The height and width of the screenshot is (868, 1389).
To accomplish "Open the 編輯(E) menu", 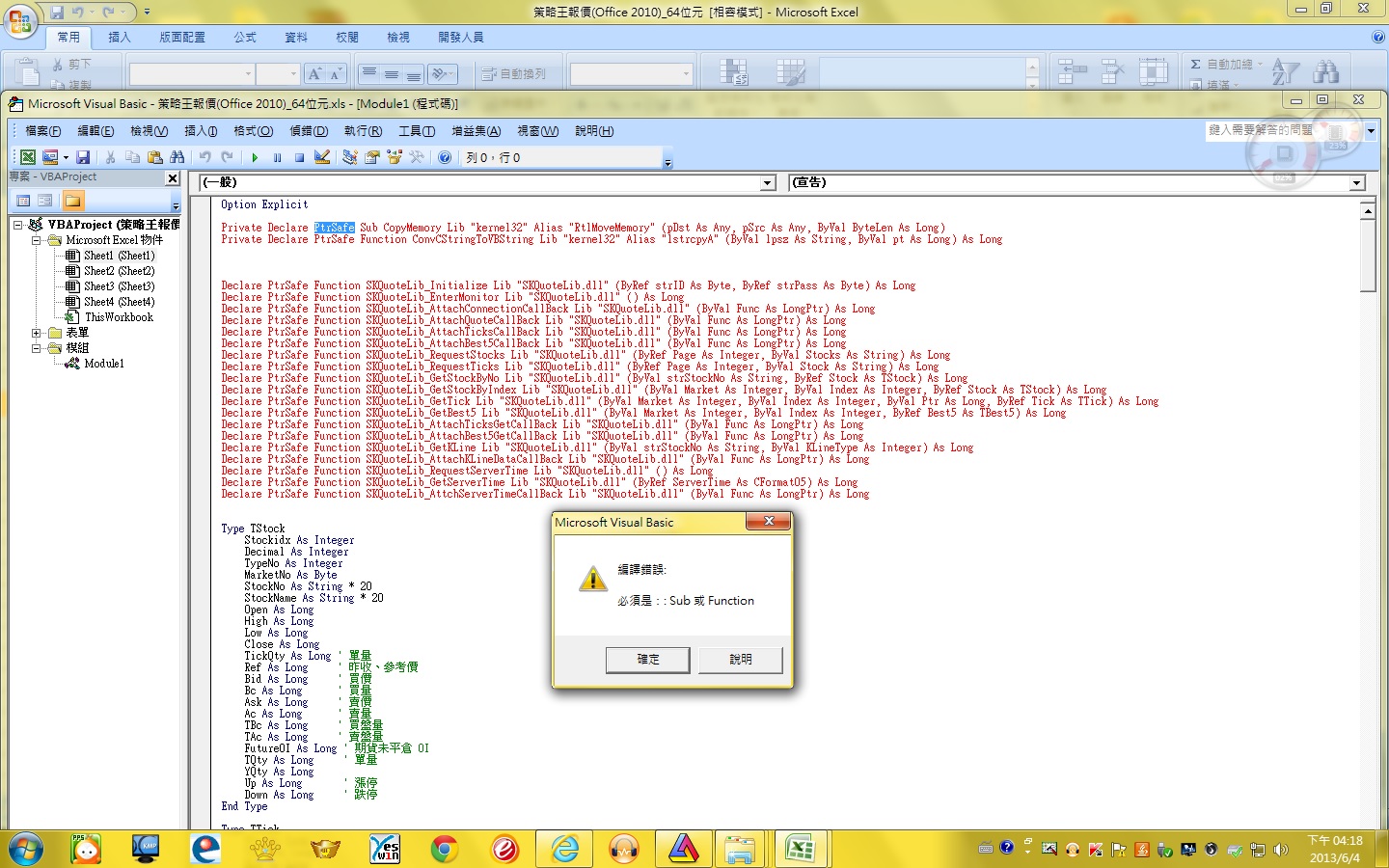I will point(95,131).
